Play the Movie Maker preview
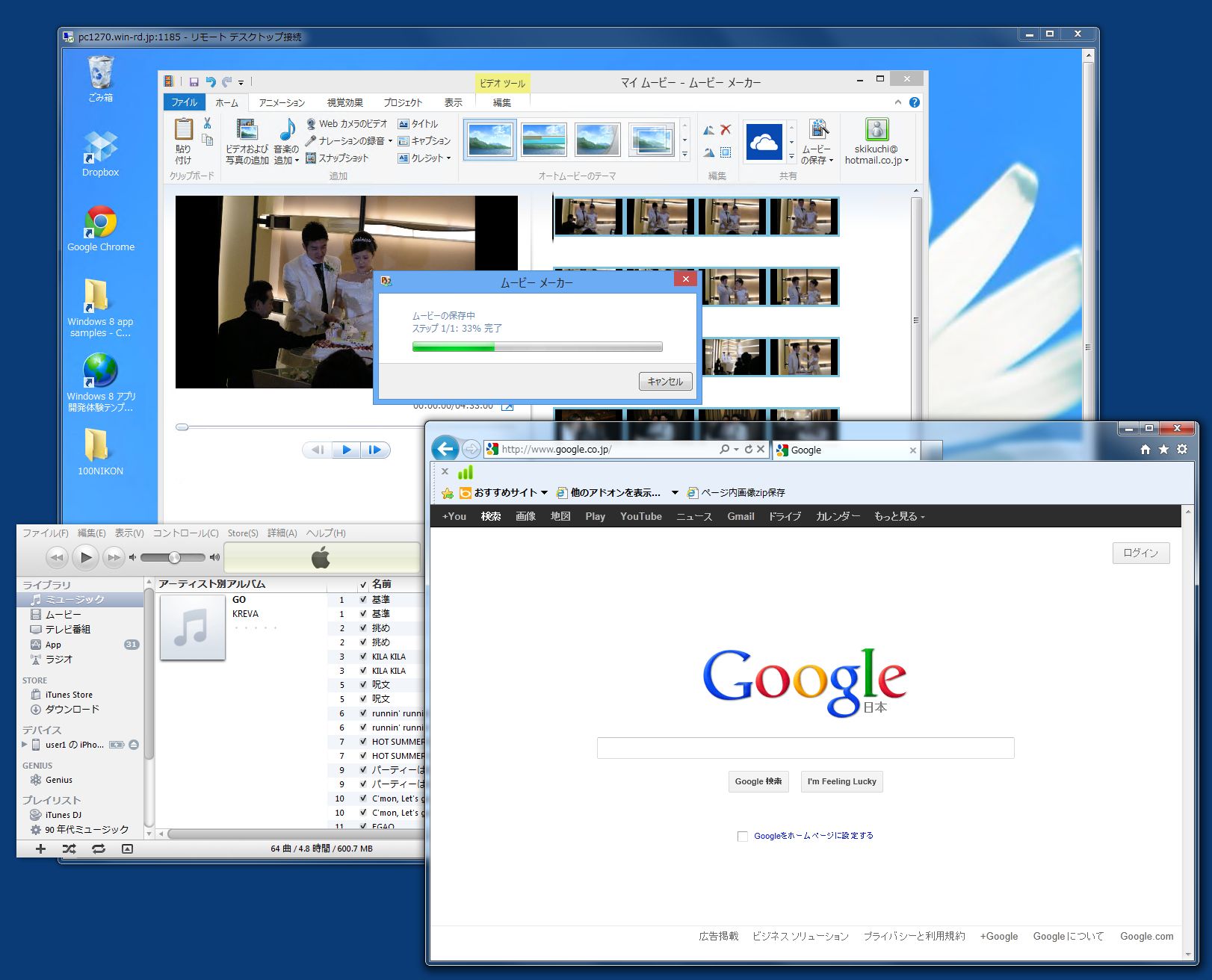 [x=346, y=450]
